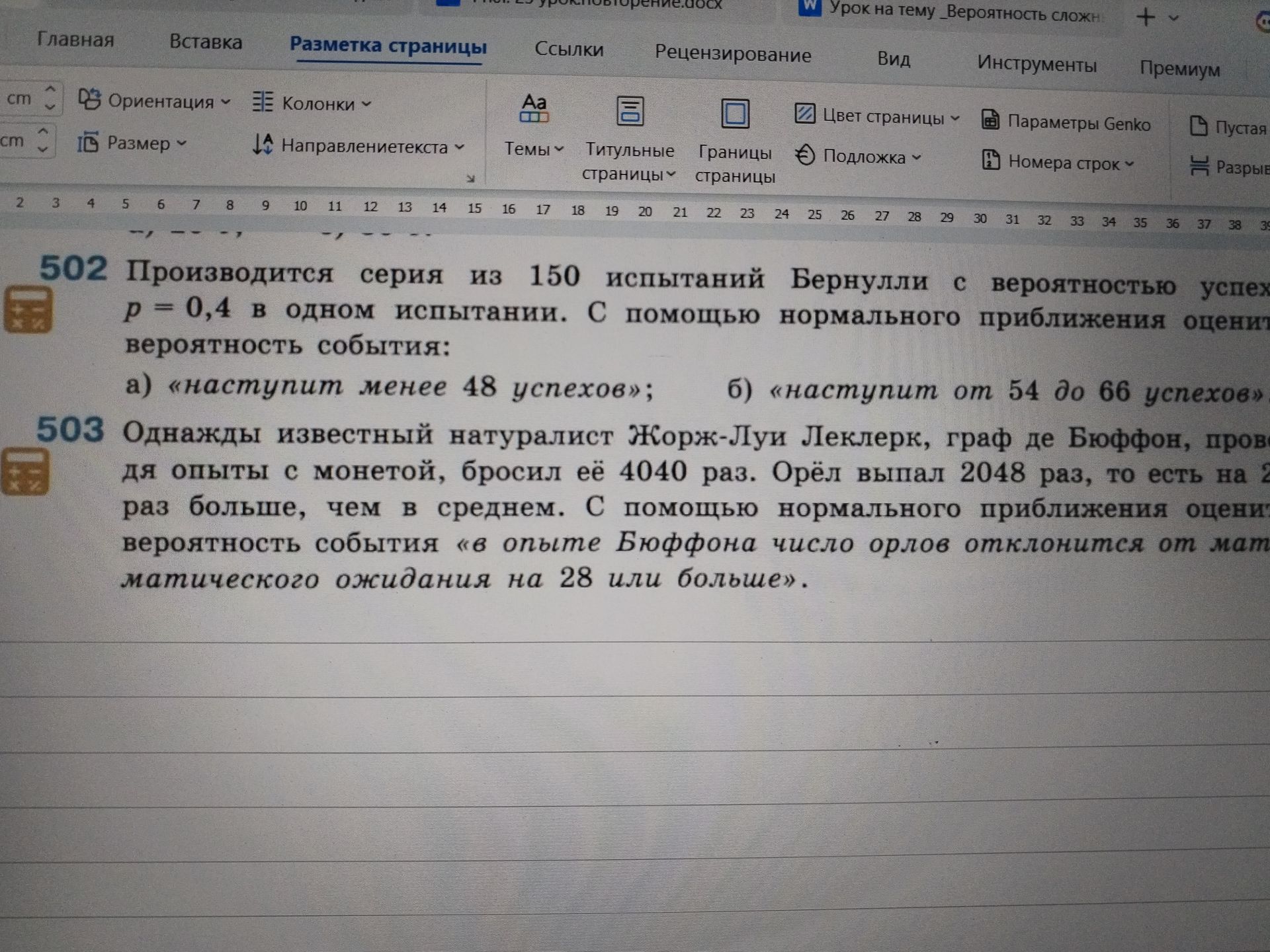Open Границы страницы label button
The image size is (1270, 952).
tap(735, 165)
